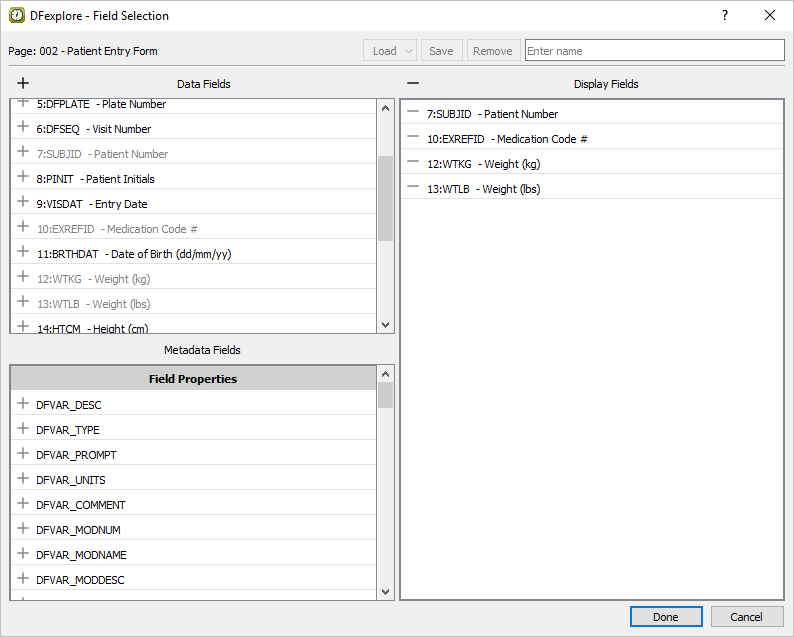Open the help question mark button
Viewport: 794px width, 637px height.
[x=725, y=15]
